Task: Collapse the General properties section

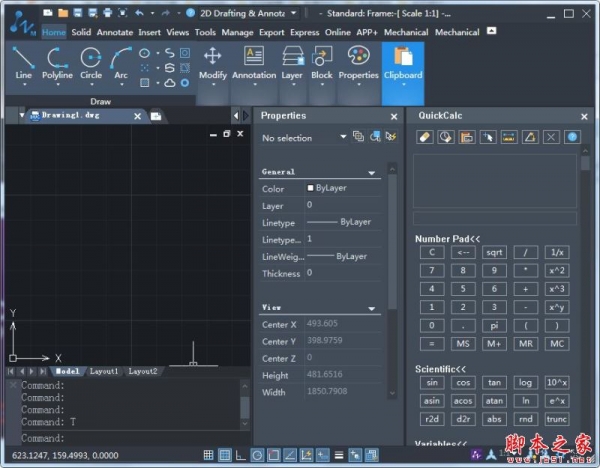Action: coord(372,173)
